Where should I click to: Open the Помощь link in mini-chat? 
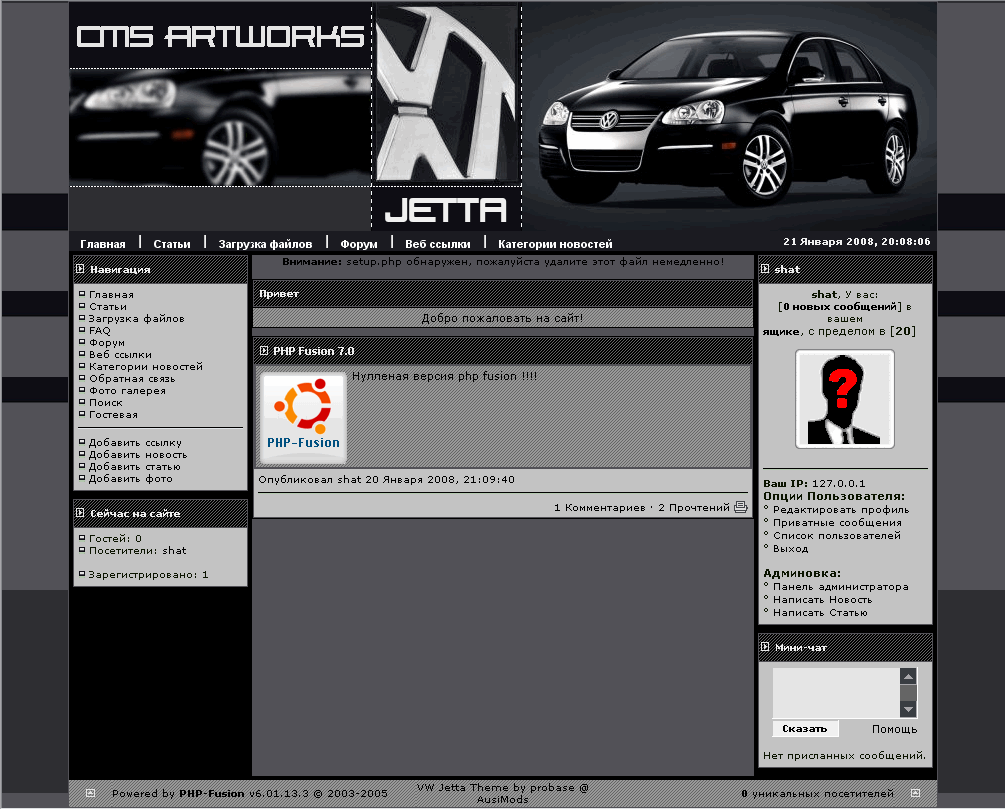click(x=894, y=730)
